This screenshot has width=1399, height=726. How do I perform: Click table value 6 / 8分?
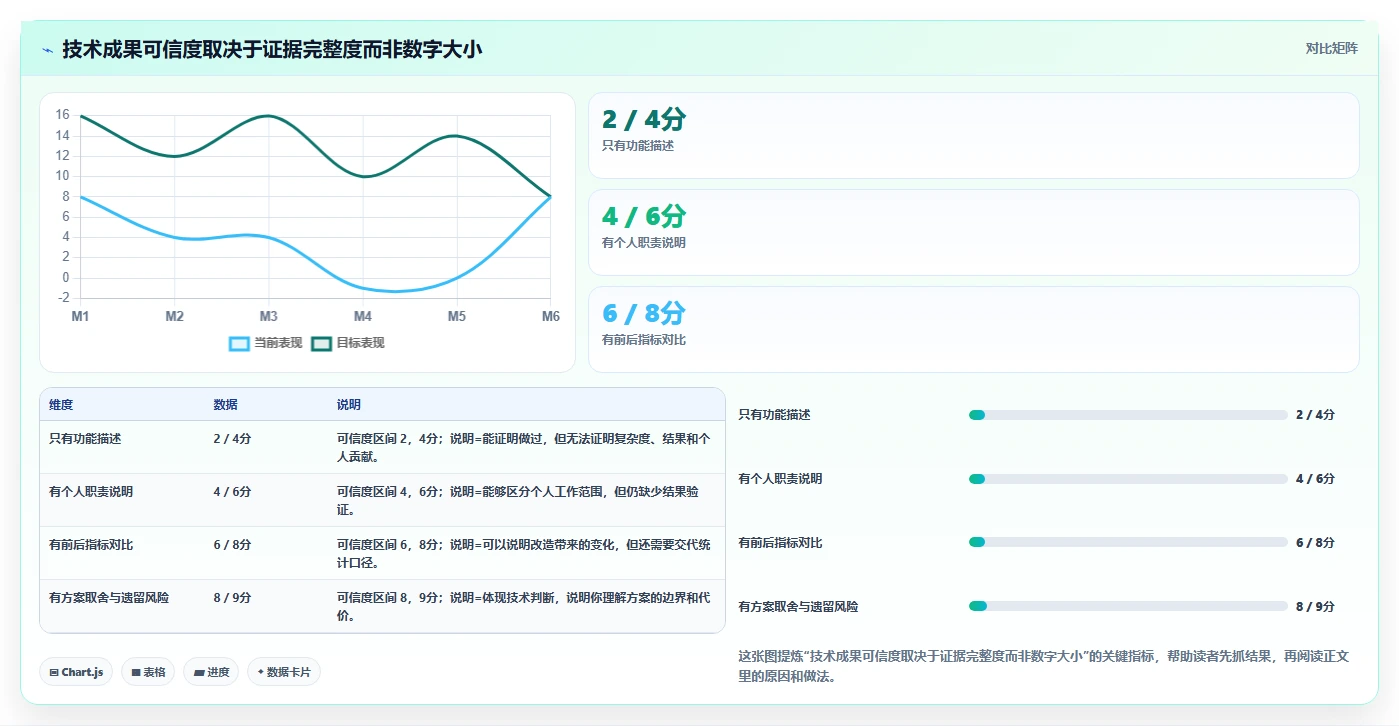pos(232,544)
